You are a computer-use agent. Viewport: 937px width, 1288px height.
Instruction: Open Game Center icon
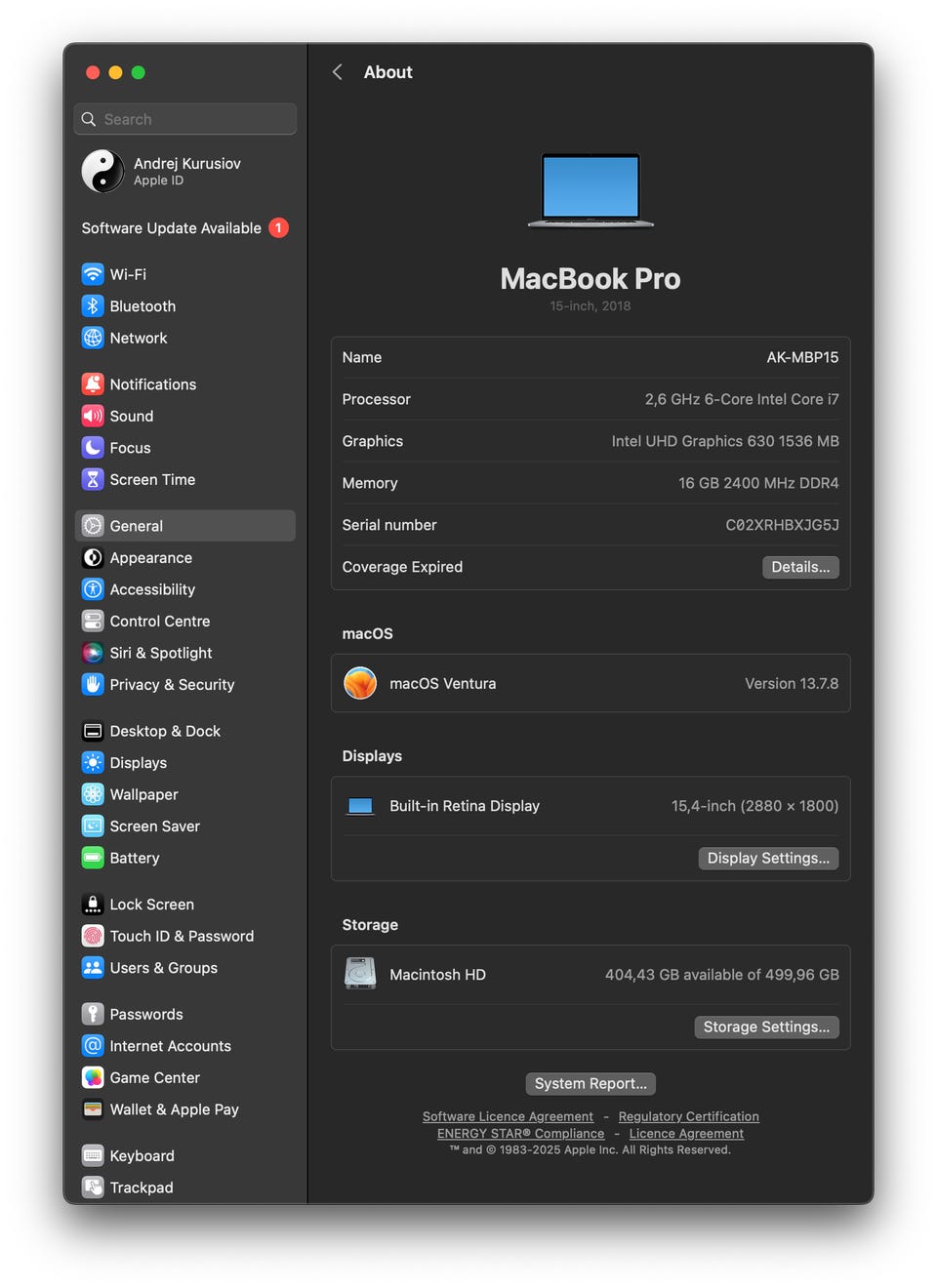coord(93,1077)
